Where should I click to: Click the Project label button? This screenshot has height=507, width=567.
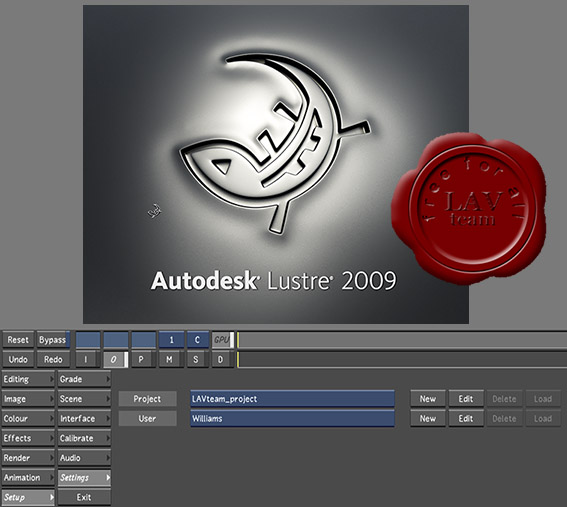[148, 399]
